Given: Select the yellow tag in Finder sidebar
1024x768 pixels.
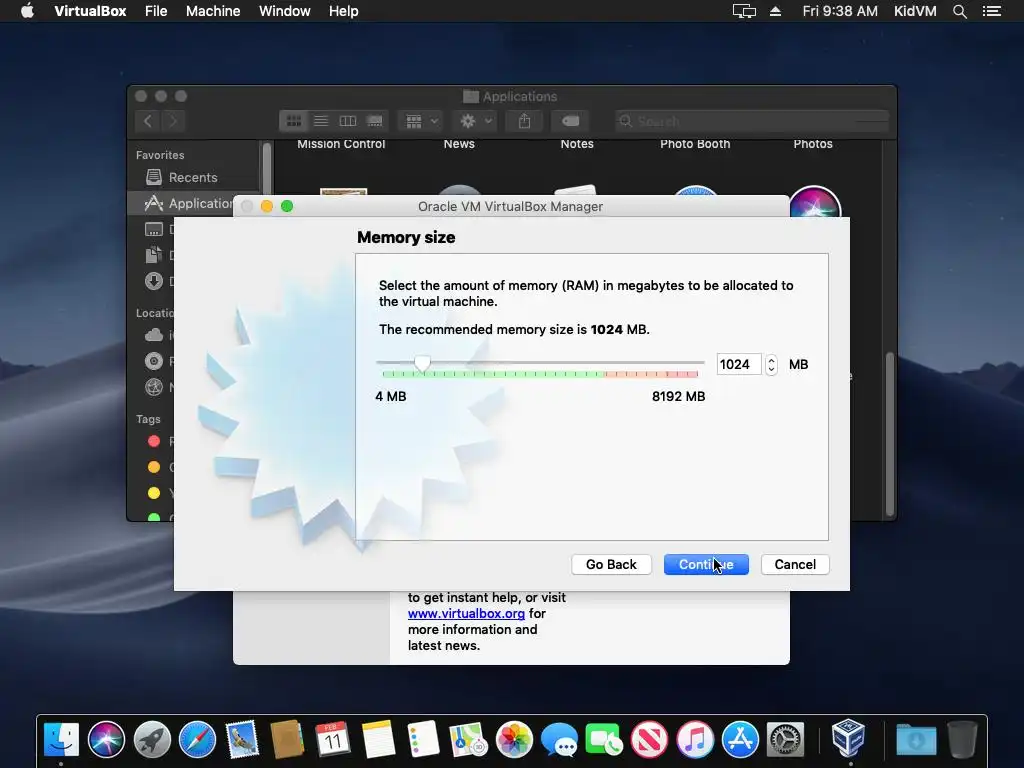Looking at the screenshot, I should tap(154, 493).
